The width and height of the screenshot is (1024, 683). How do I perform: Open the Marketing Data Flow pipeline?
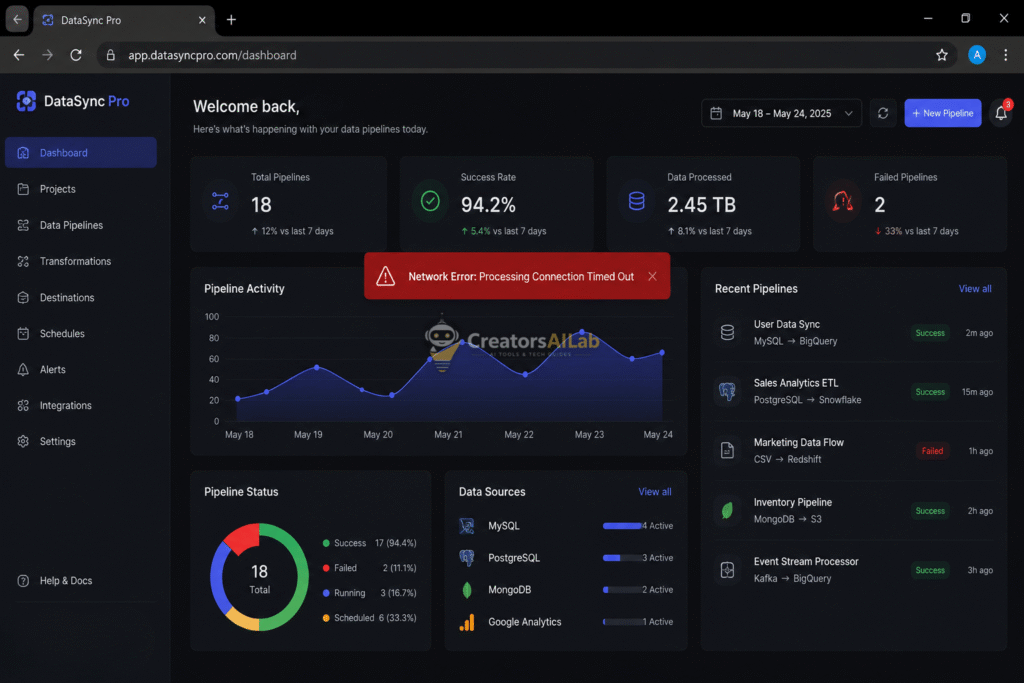click(x=854, y=451)
